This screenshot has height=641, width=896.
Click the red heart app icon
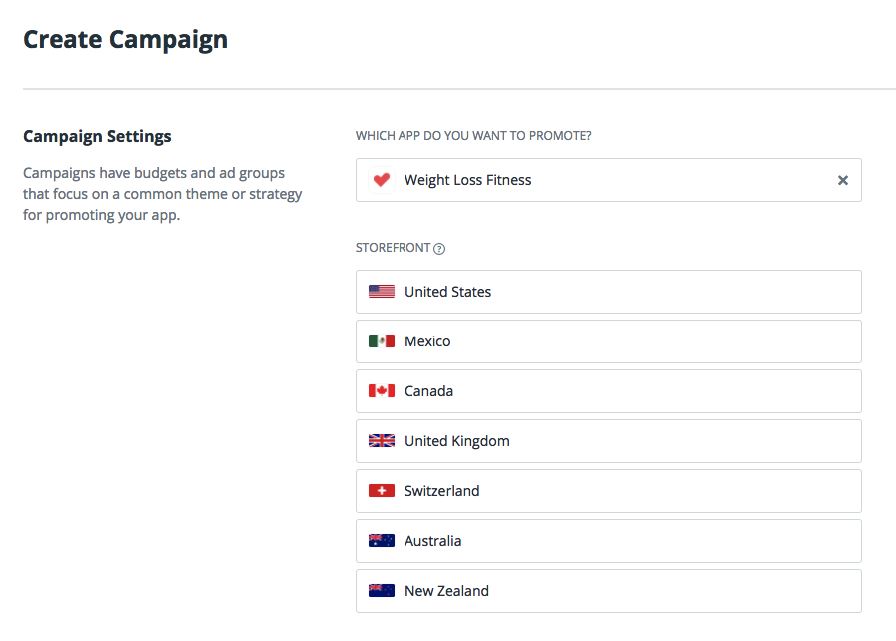coord(381,180)
